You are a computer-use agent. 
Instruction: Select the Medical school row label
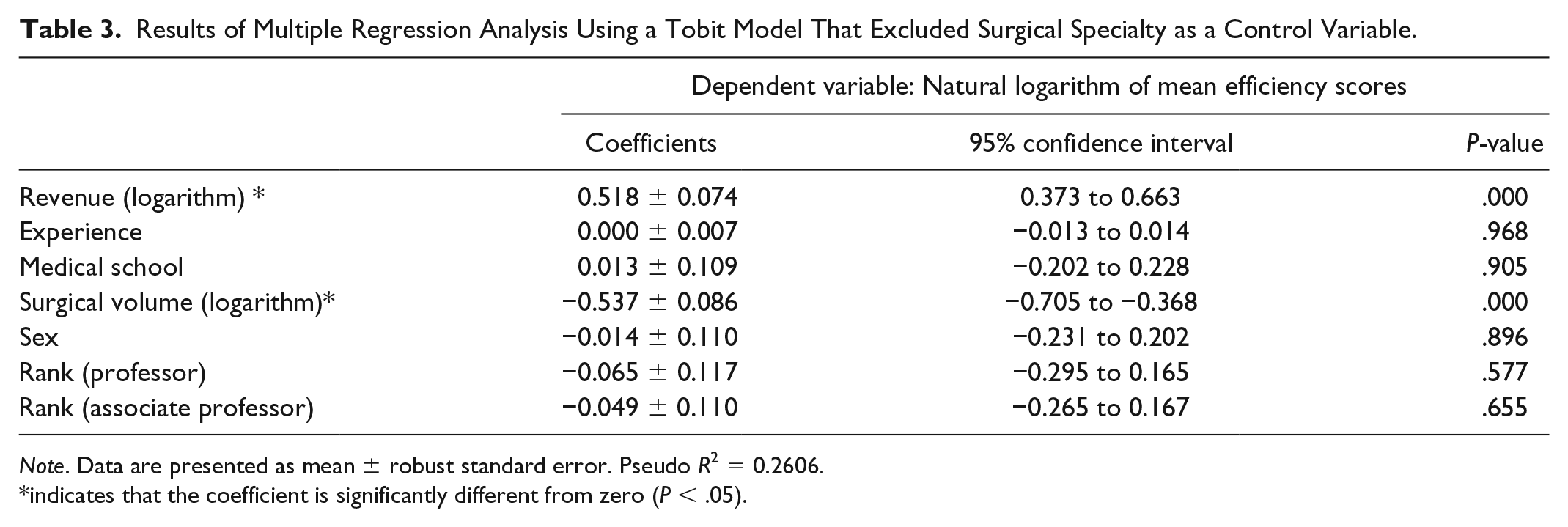coord(101,266)
